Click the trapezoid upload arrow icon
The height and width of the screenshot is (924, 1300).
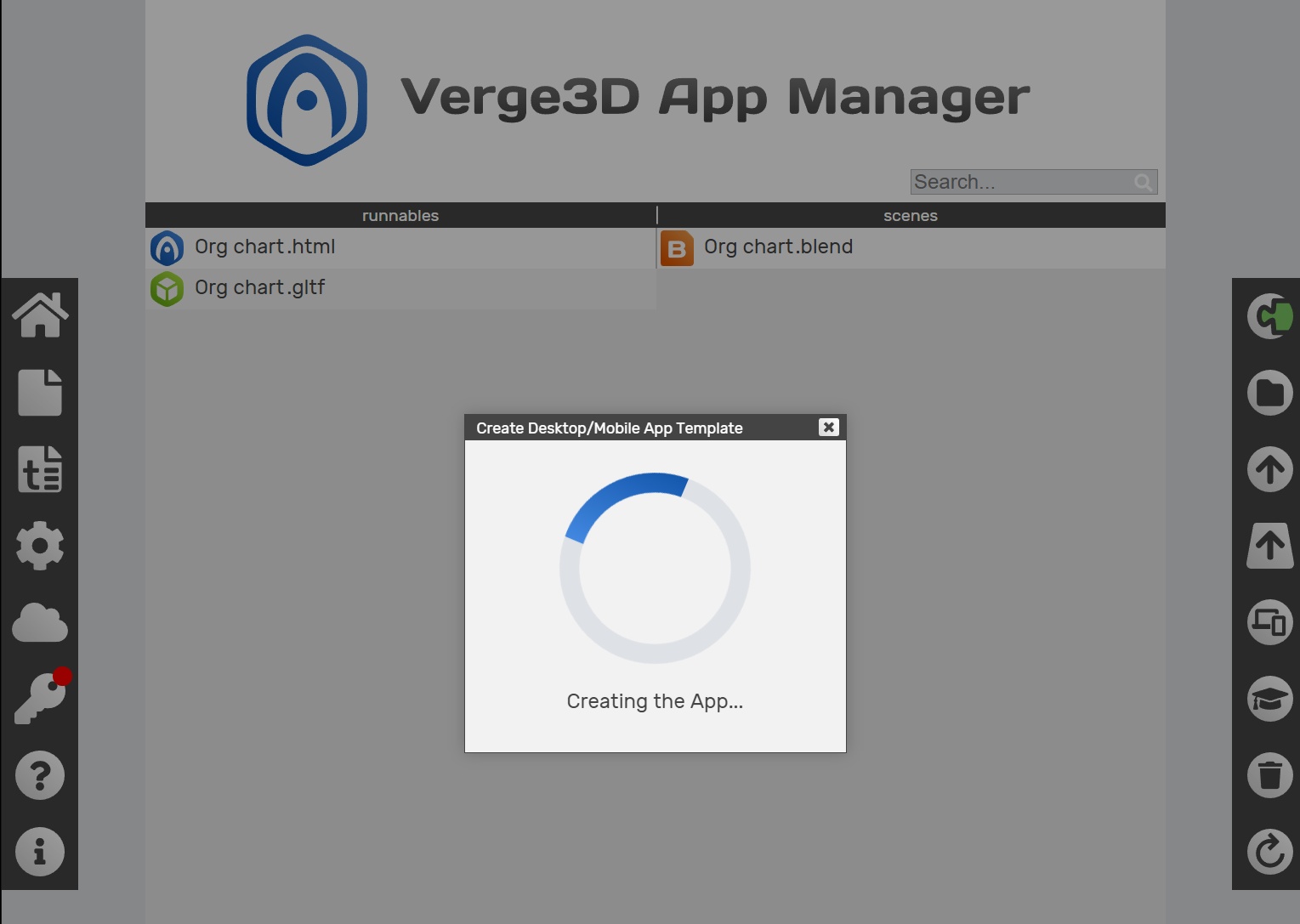[1270, 545]
